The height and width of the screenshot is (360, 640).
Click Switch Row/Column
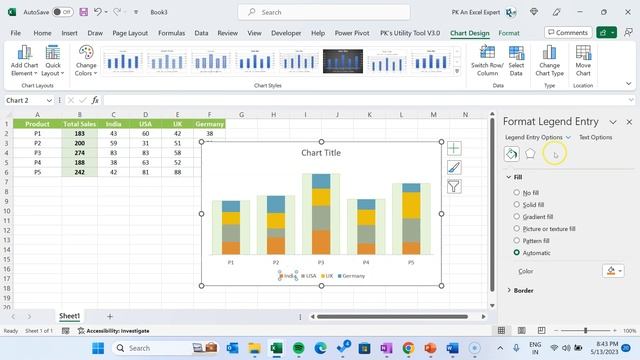[487, 61]
